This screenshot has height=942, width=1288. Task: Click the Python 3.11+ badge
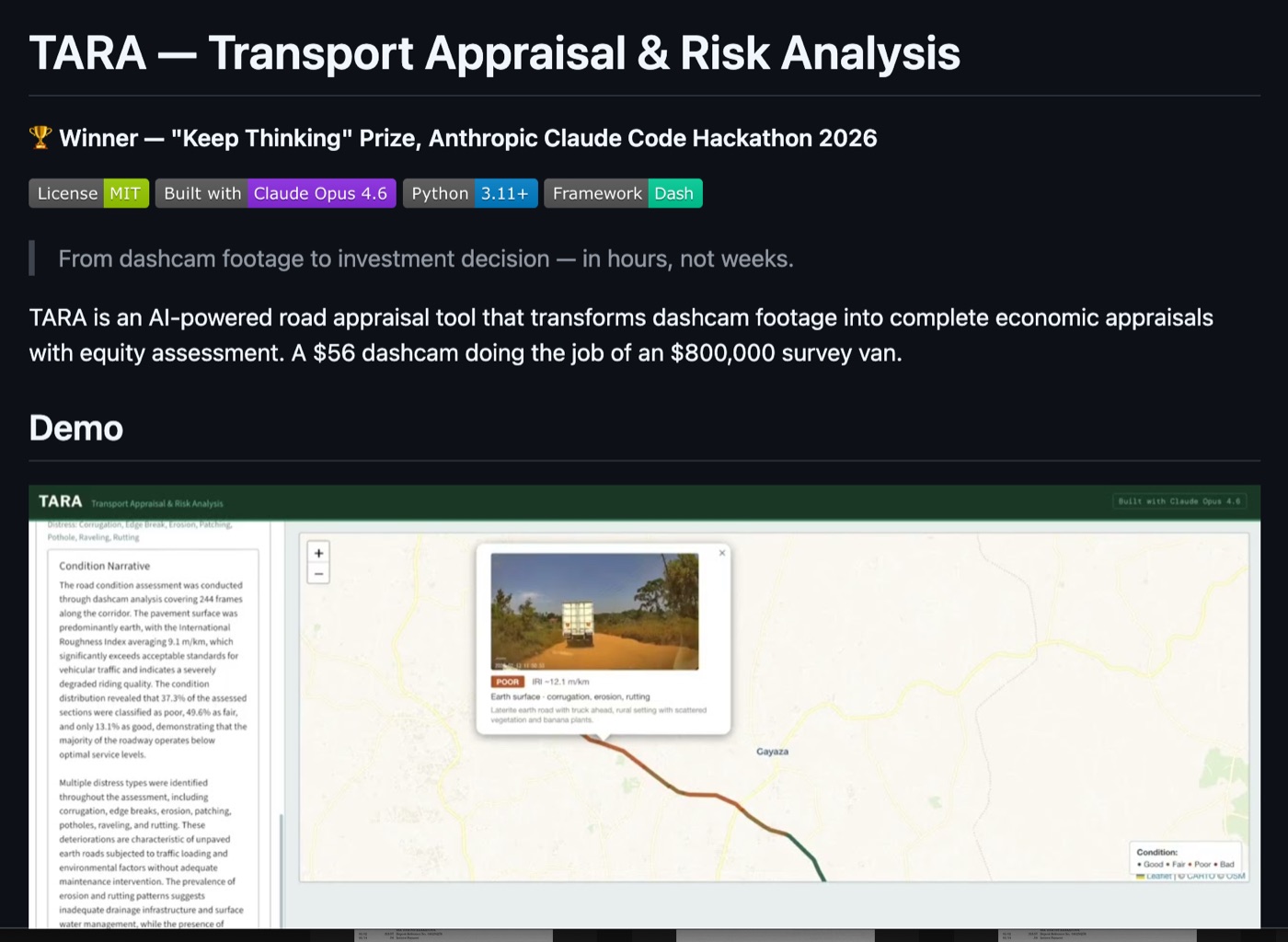(x=470, y=193)
